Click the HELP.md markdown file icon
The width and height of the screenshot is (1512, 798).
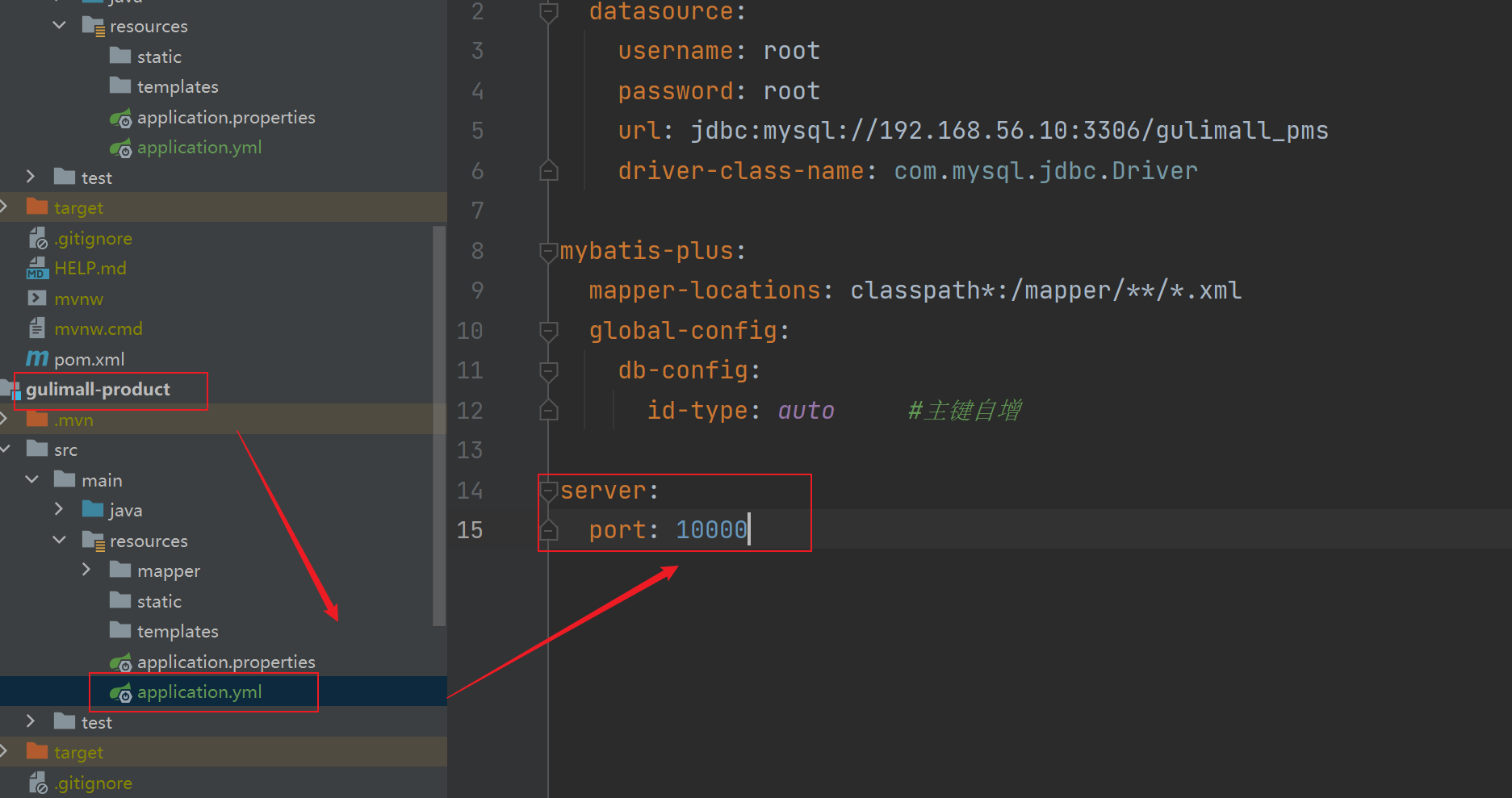point(37,268)
